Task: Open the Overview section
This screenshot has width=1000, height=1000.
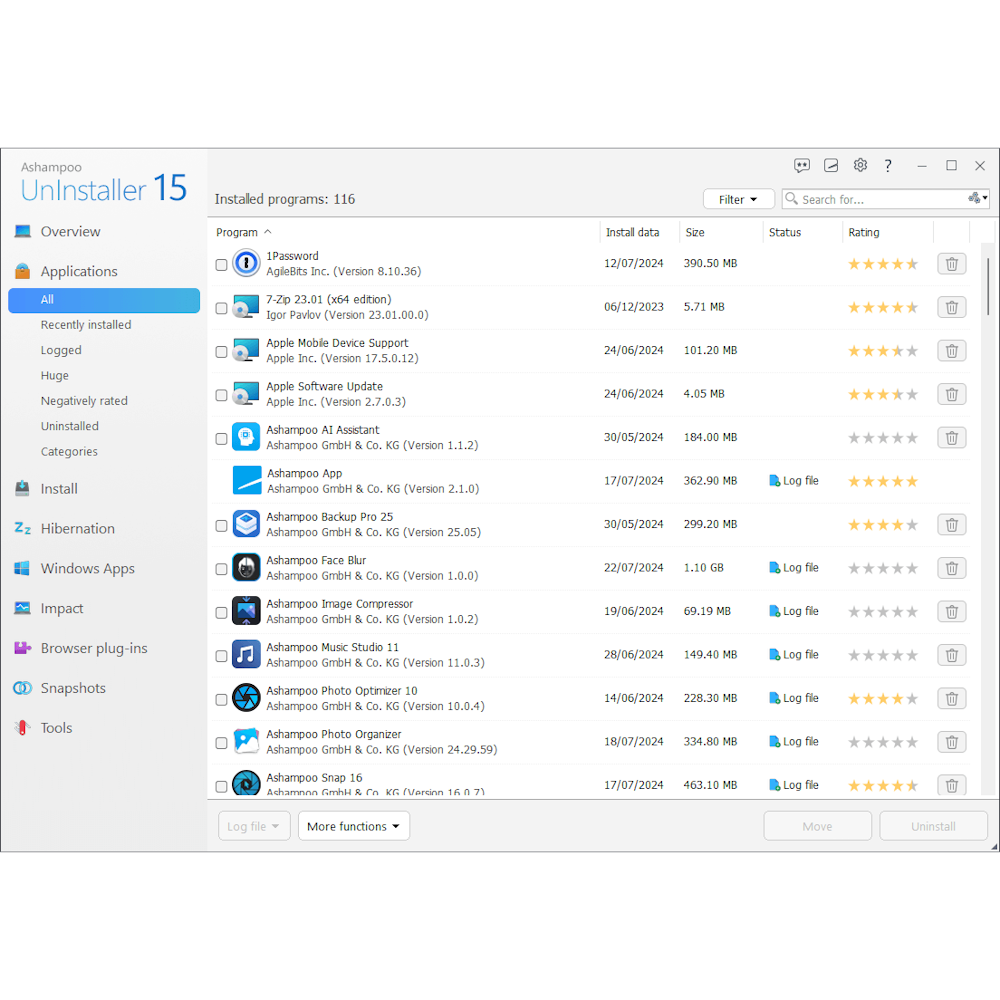Action: pyautogui.click(x=70, y=232)
